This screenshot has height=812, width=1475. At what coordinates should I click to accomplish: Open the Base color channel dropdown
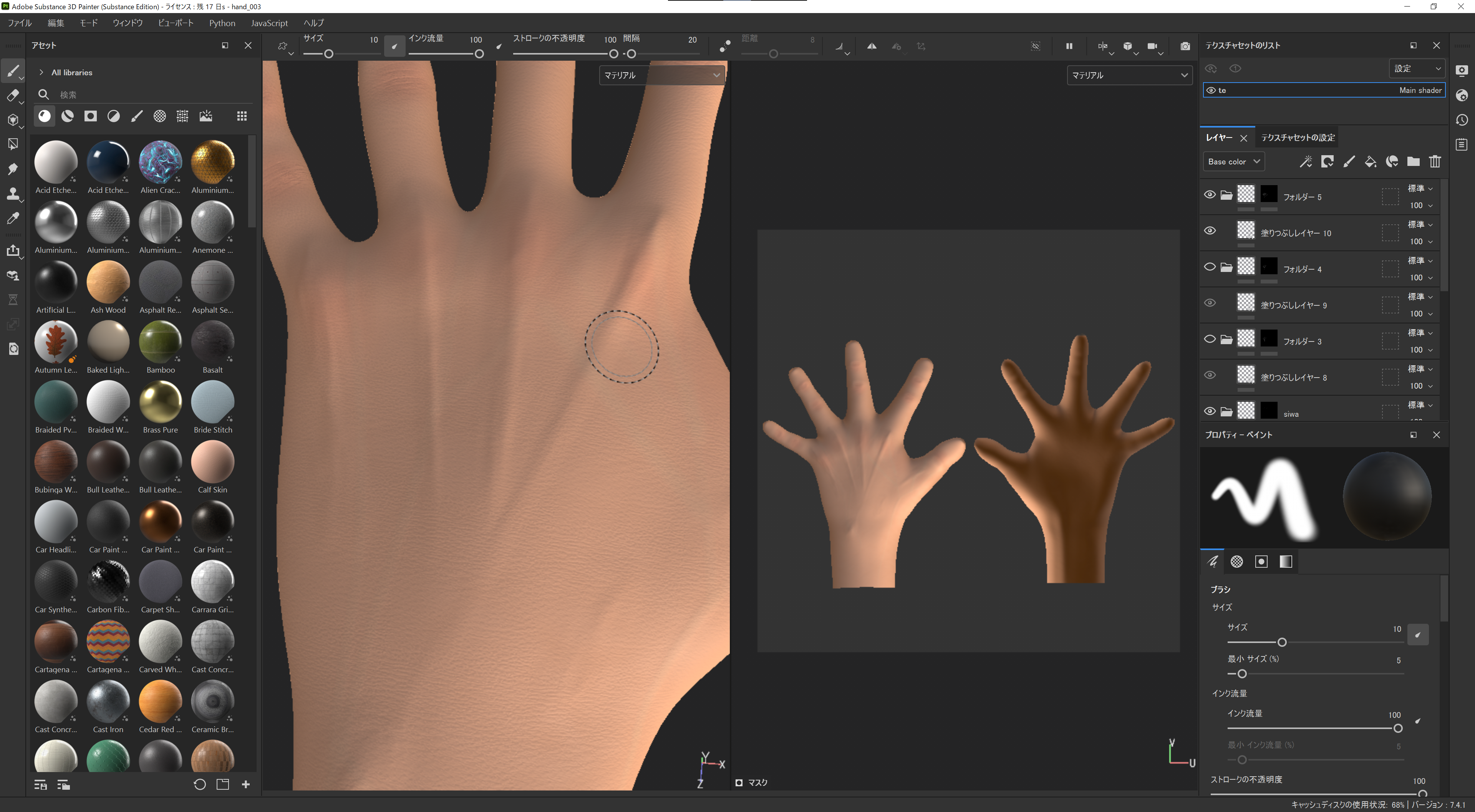click(x=1233, y=161)
